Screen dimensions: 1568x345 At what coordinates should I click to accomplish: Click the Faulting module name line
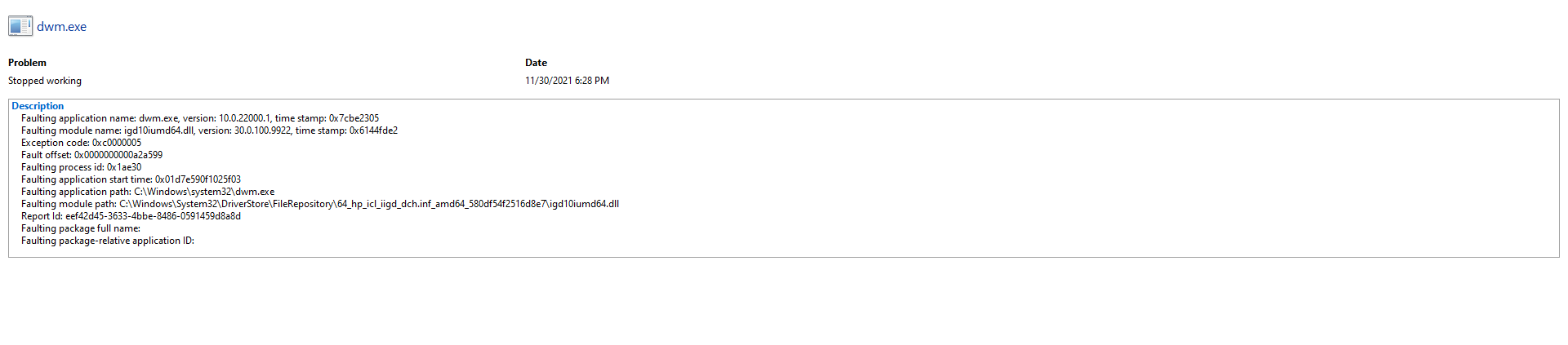pyautogui.click(x=209, y=130)
